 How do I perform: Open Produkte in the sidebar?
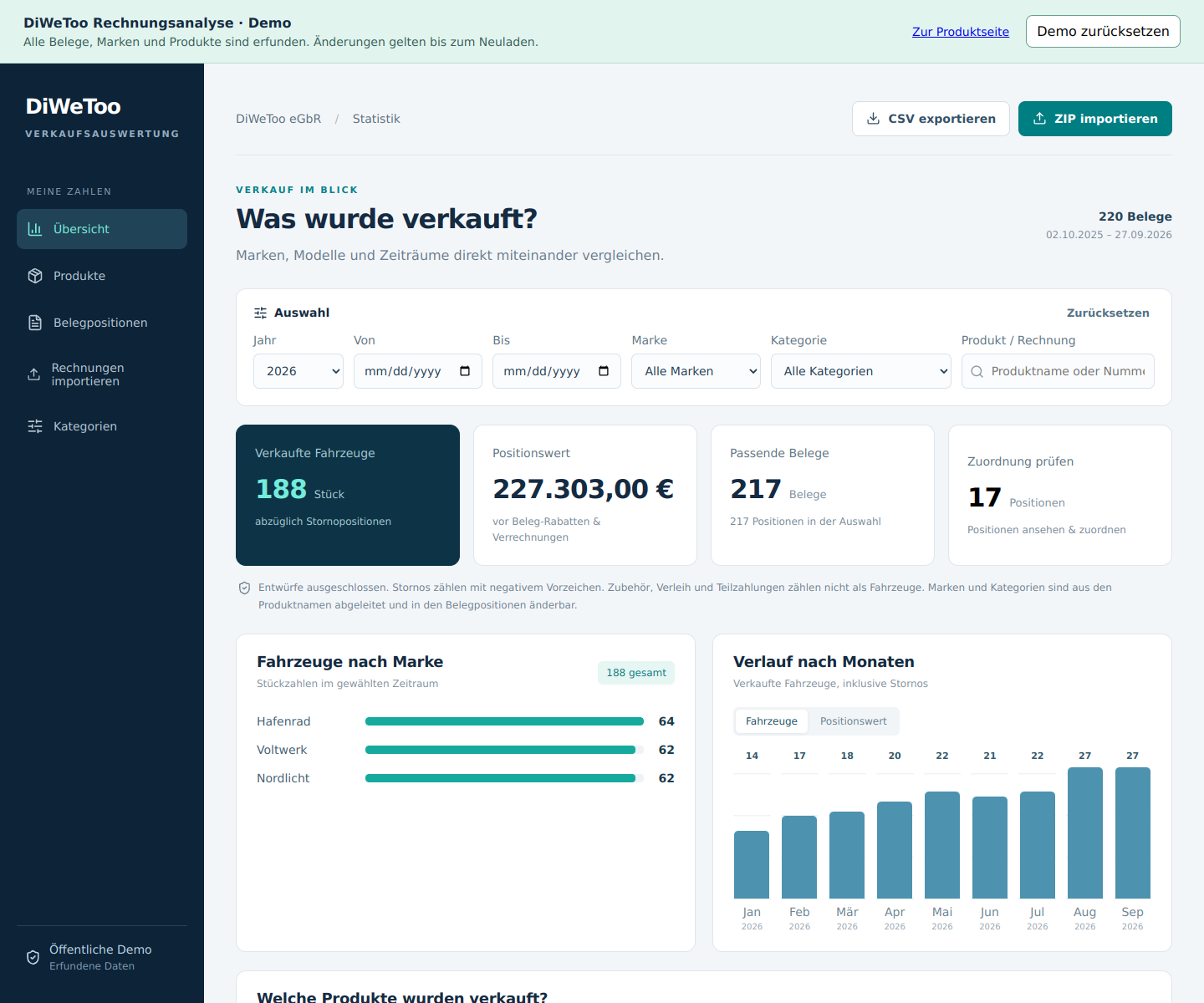[x=102, y=276]
